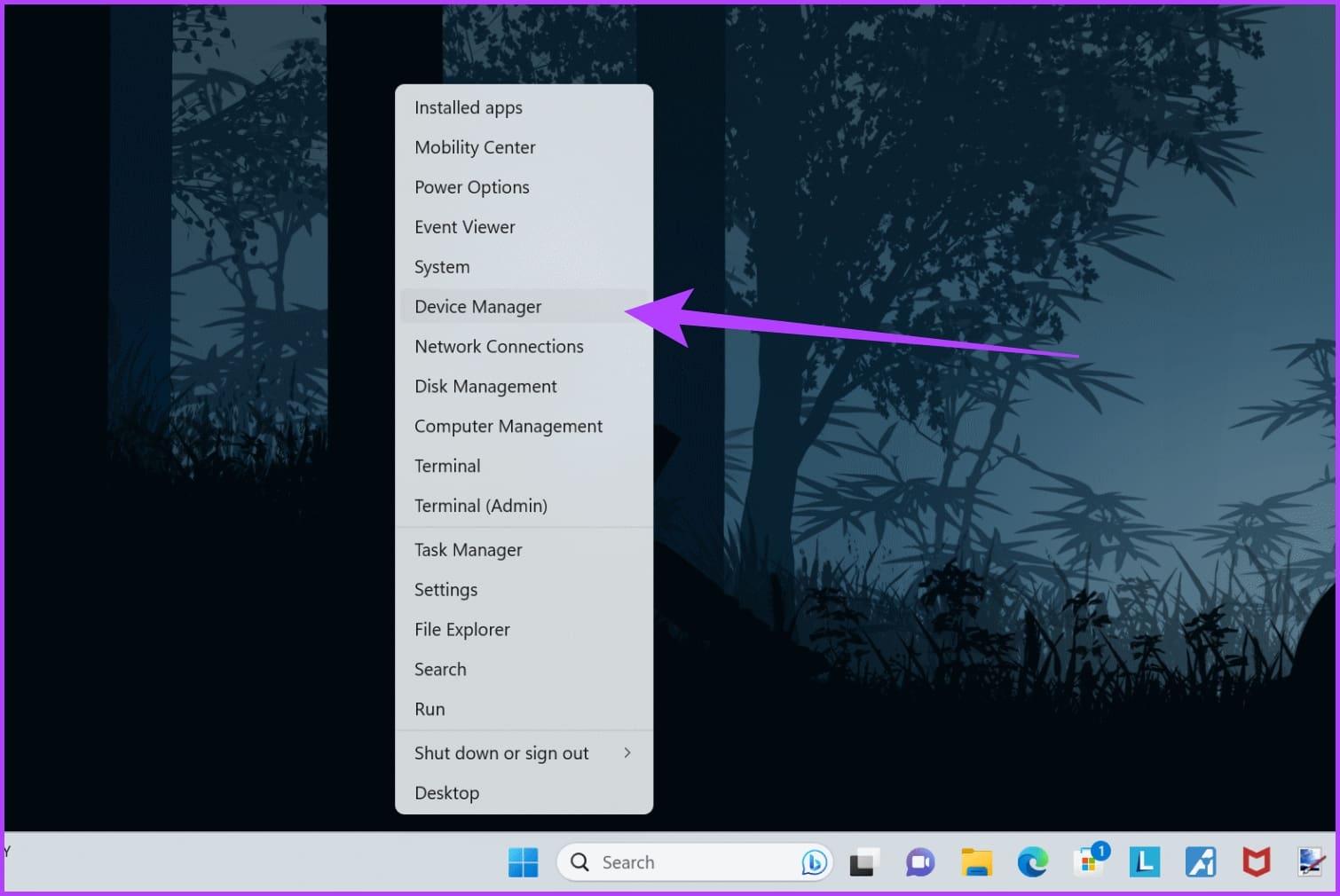This screenshot has height=896, width=1340.
Task: Open Terminal (Admin)
Action: tap(481, 506)
